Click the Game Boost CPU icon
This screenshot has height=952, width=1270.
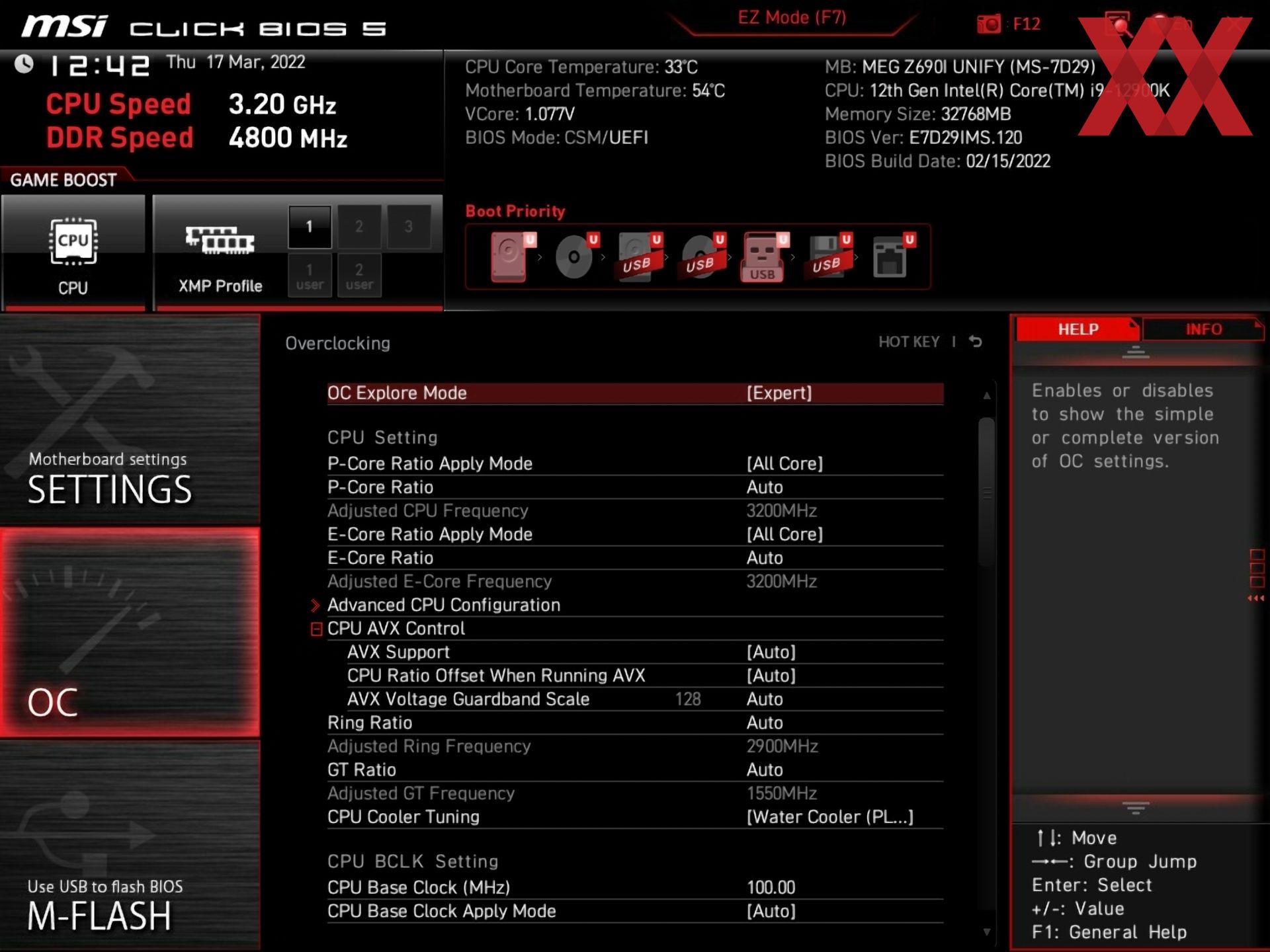coord(73,242)
